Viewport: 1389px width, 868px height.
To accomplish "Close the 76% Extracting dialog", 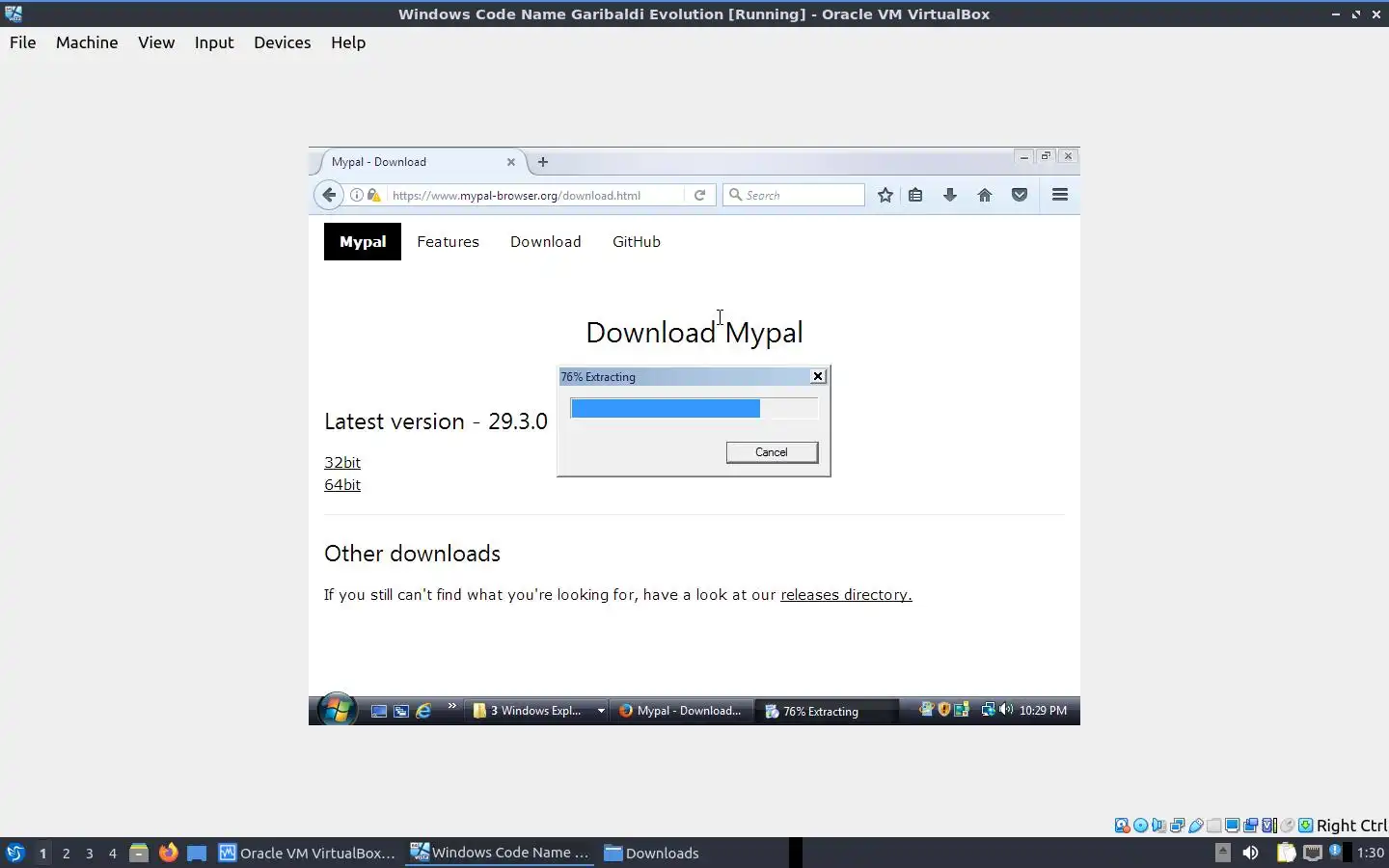I will point(818,376).
